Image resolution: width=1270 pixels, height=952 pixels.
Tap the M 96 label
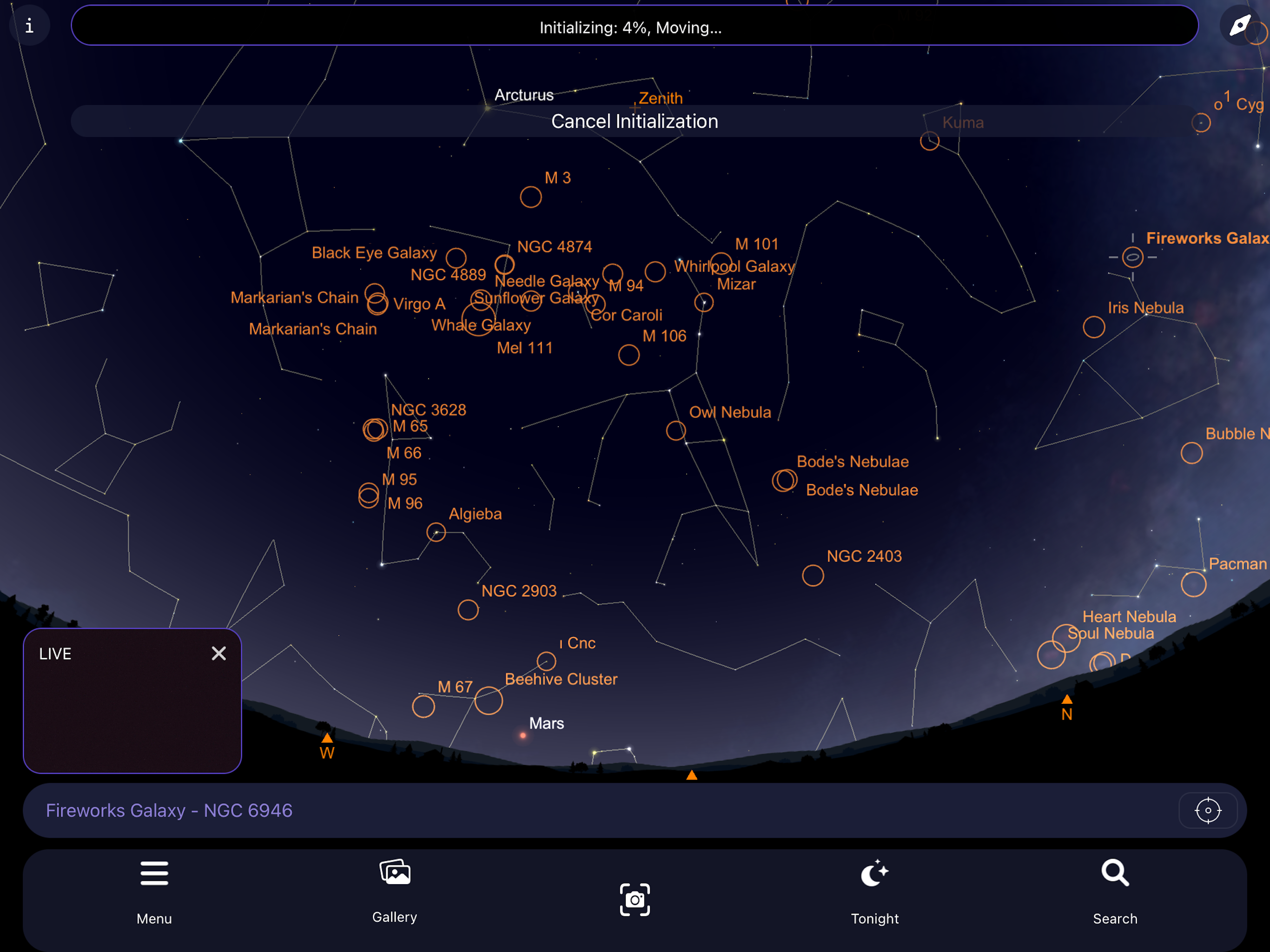coord(405,503)
